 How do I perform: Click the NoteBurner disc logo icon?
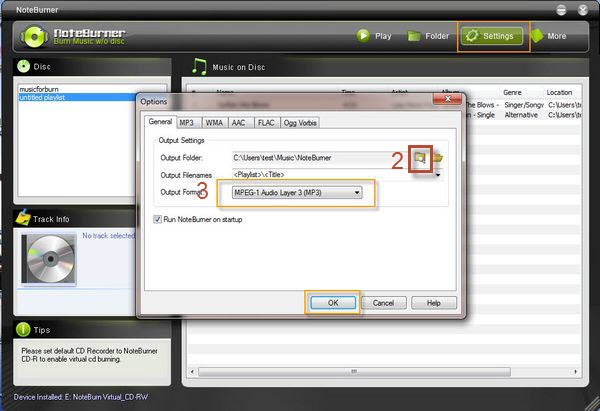[34, 37]
